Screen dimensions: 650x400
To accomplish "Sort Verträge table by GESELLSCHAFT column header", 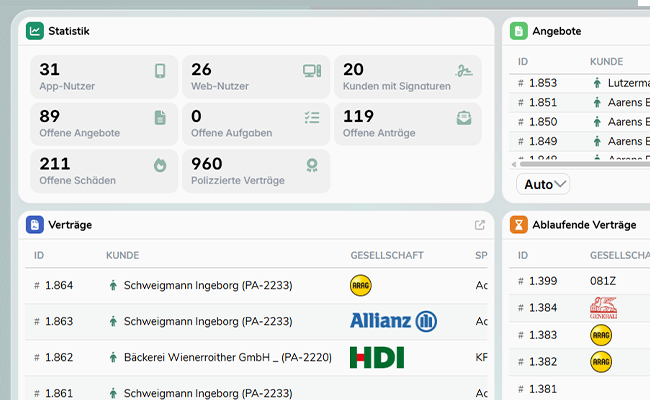I will [x=387, y=255].
